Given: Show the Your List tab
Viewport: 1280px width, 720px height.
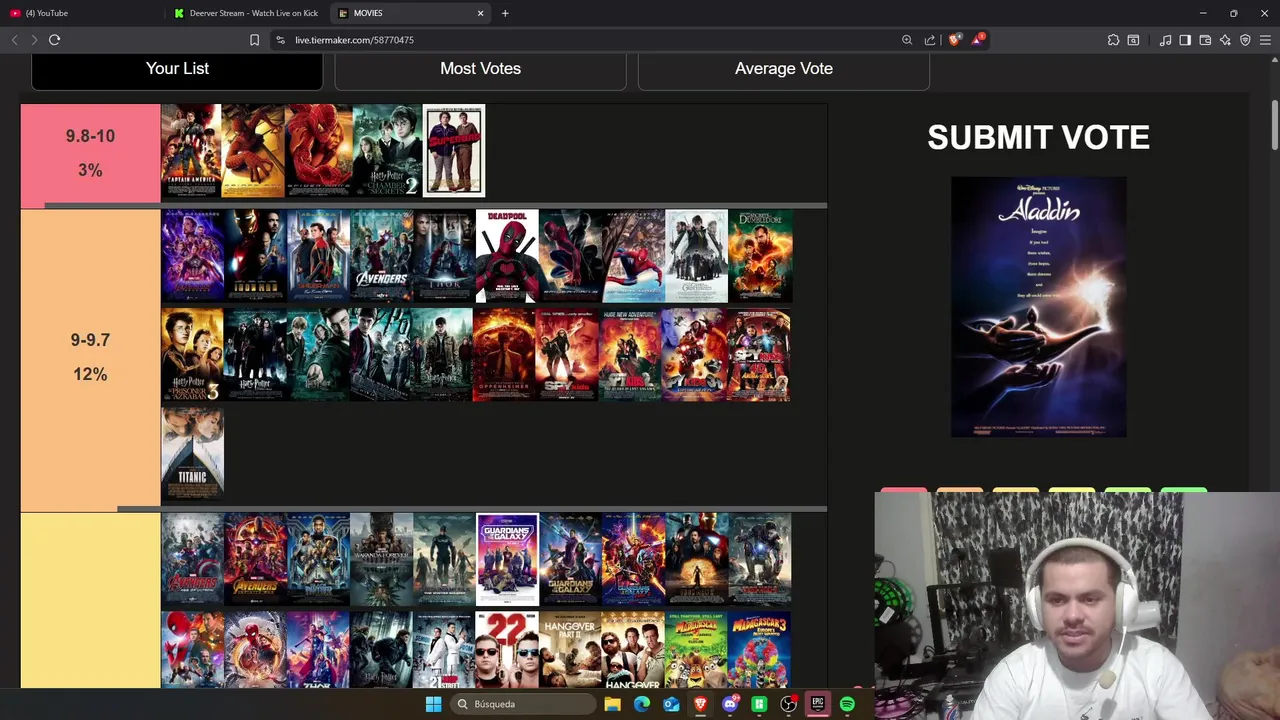Looking at the screenshot, I should pos(177,69).
